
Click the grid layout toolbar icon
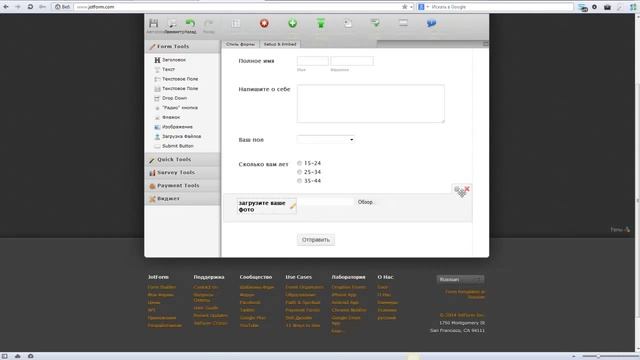click(x=236, y=23)
